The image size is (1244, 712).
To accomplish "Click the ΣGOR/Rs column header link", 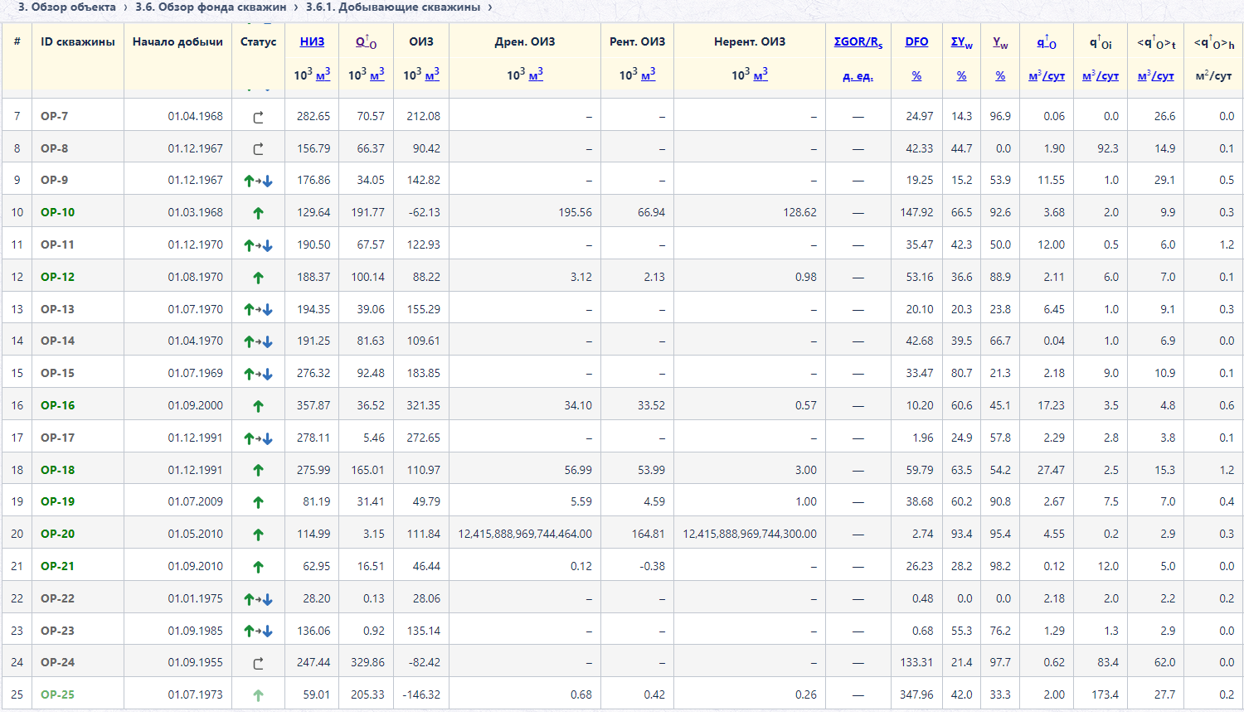I will click(858, 42).
